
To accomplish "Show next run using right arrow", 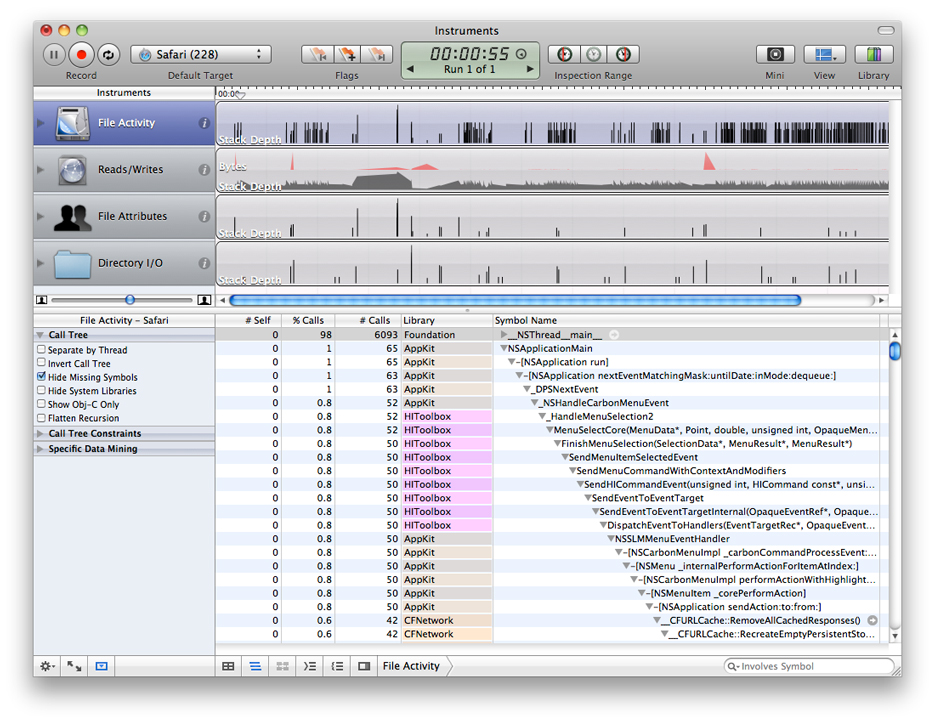I will (530, 69).
